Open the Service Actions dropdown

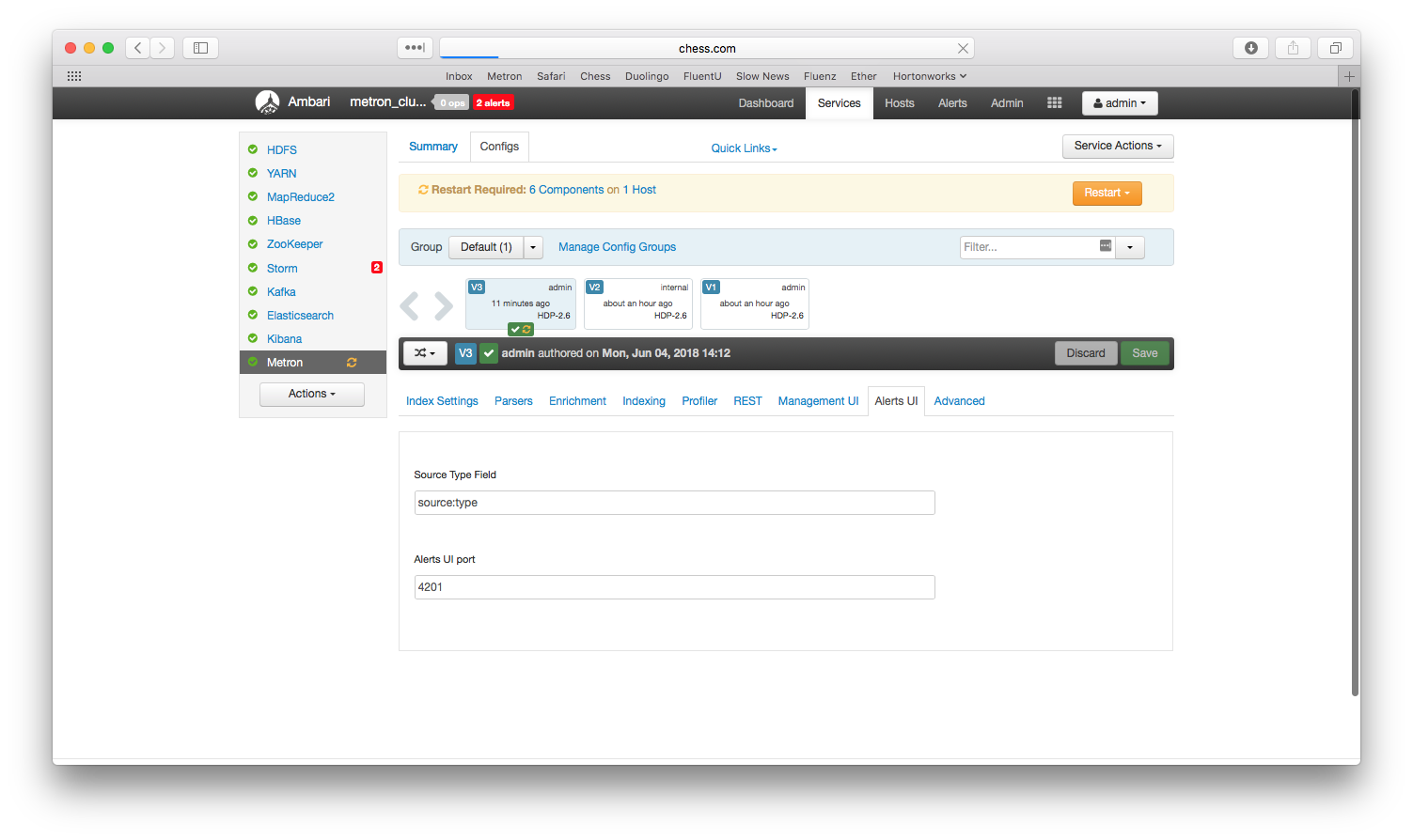click(1118, 146)
